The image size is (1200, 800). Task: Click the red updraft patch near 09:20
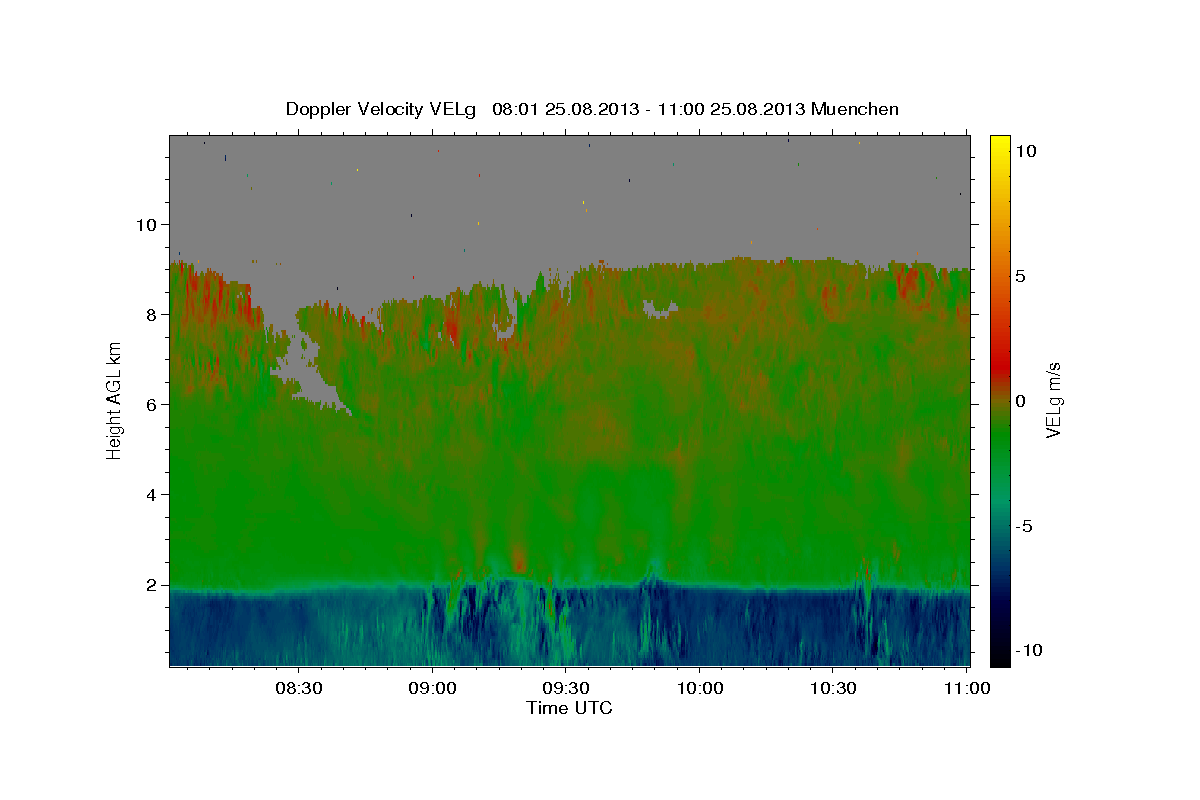(x=518, y=559)
